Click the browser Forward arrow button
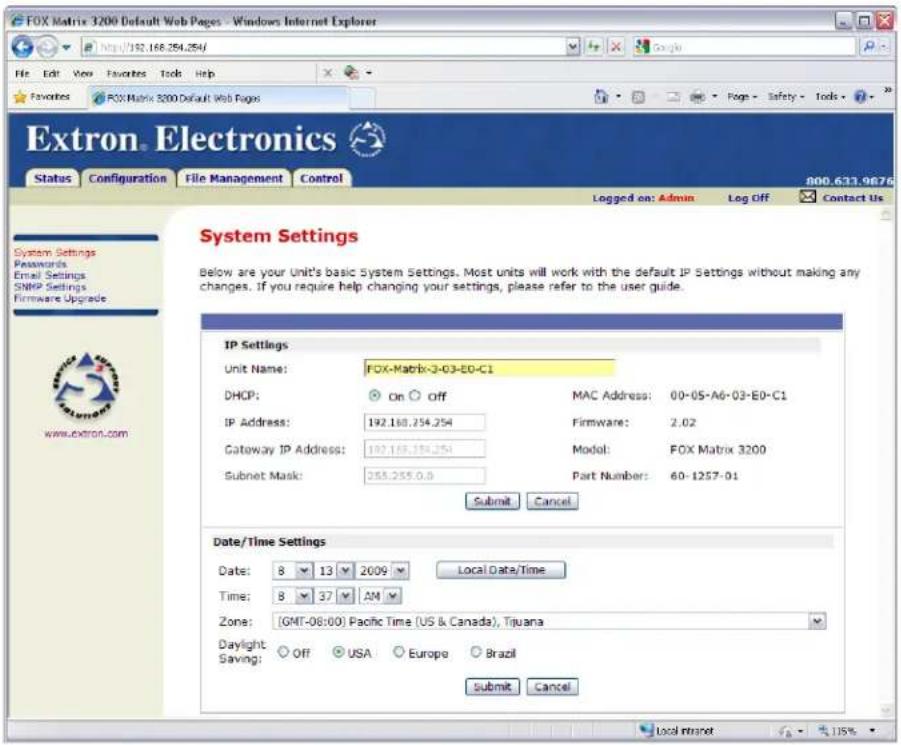The height and width of the screenshot is (745, 901). pyautogui.click(x=47, y=47)
